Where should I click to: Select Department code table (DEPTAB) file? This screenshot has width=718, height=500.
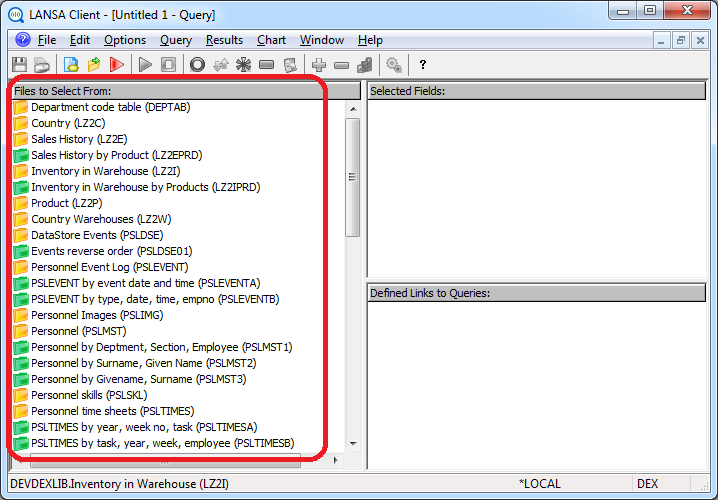pos(110,107)
